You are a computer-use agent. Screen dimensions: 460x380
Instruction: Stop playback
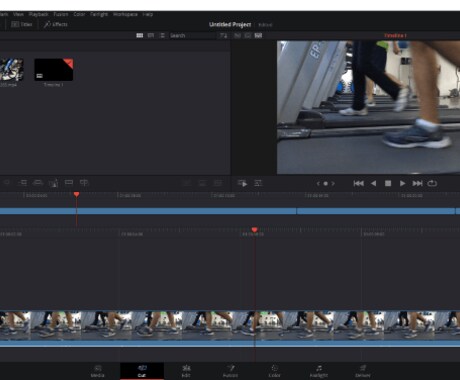[x=388, y=183]
